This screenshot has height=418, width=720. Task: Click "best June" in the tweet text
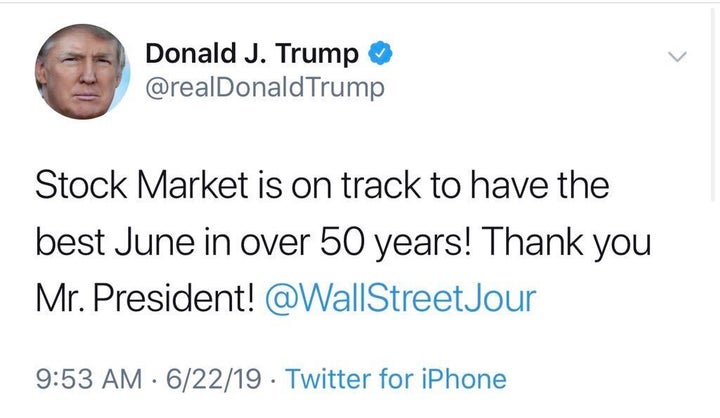[115, 243]
